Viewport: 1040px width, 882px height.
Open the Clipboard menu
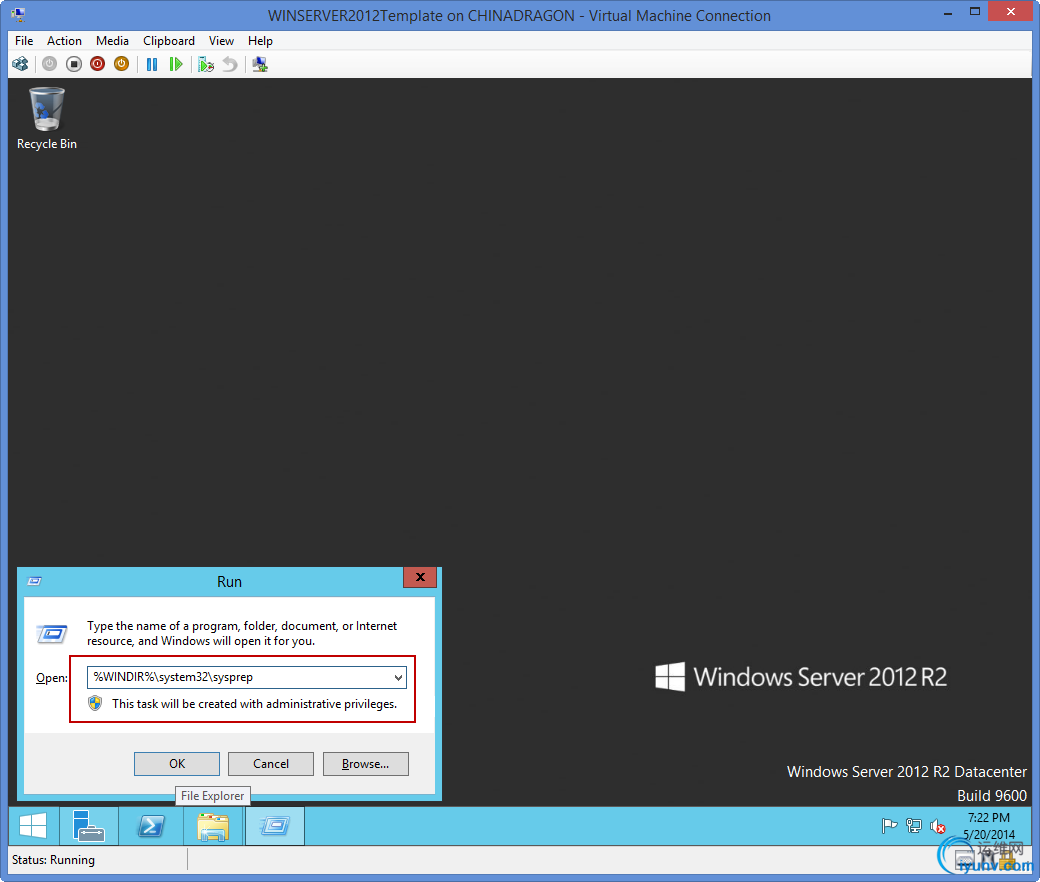coord(169,40)
